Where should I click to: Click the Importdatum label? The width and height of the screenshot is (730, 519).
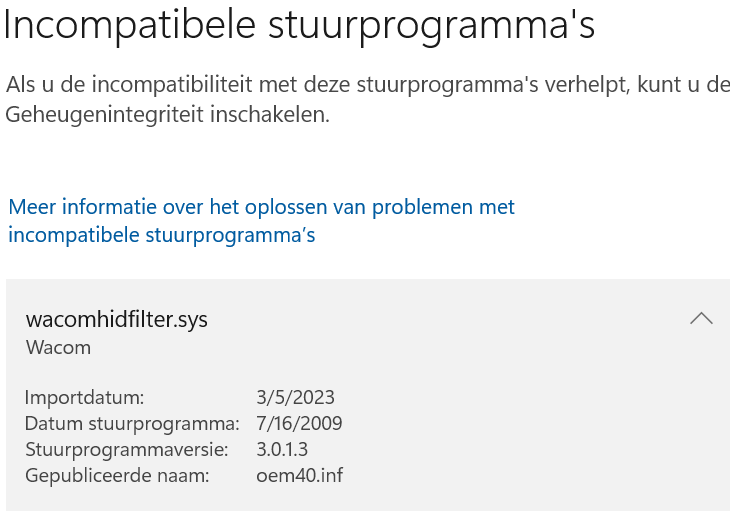point(85,397)
